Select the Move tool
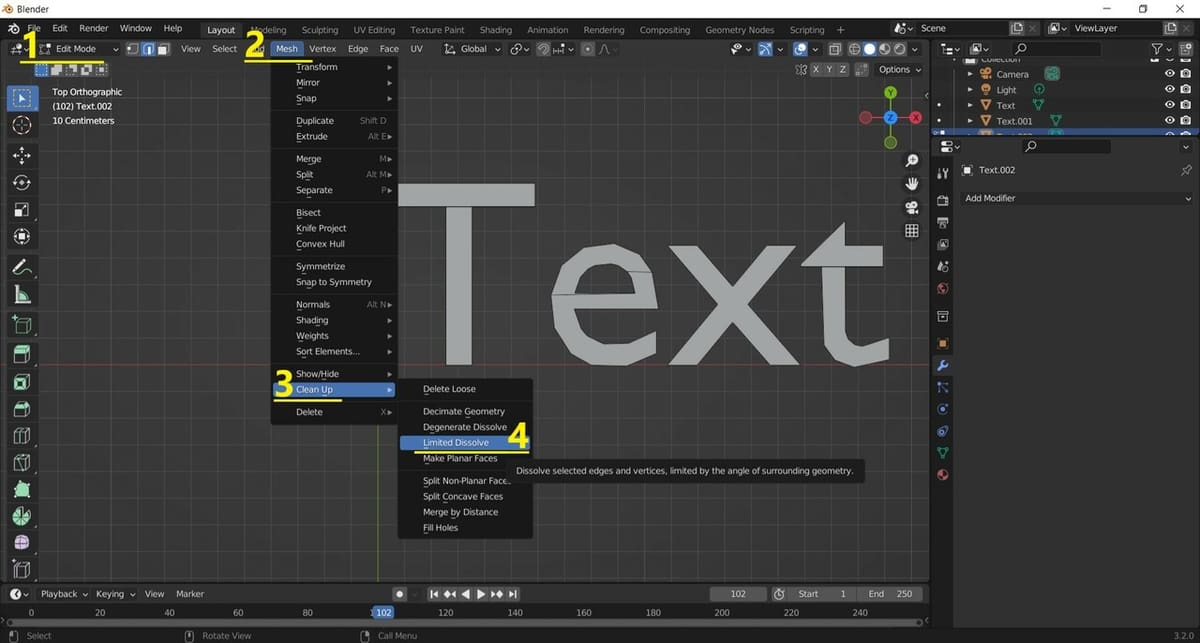 22,155
